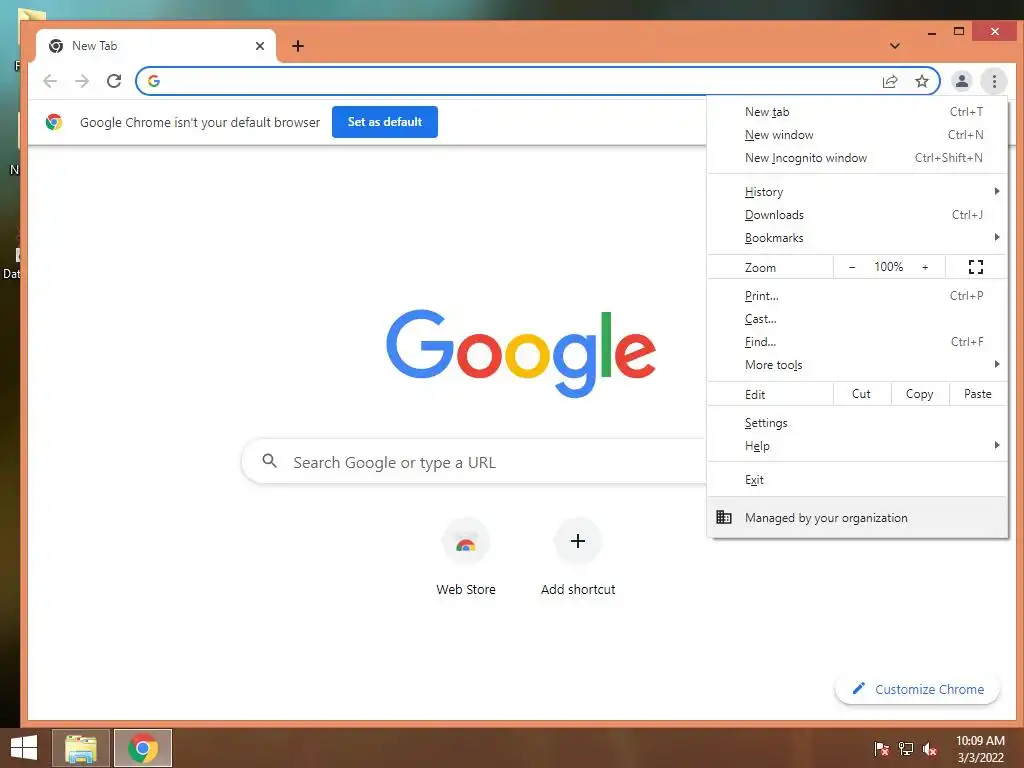Click the Chrome logo in default browser bar
Image resolution: width=1024 pixels, height=768 pixels.
click(x=54, y=122)
